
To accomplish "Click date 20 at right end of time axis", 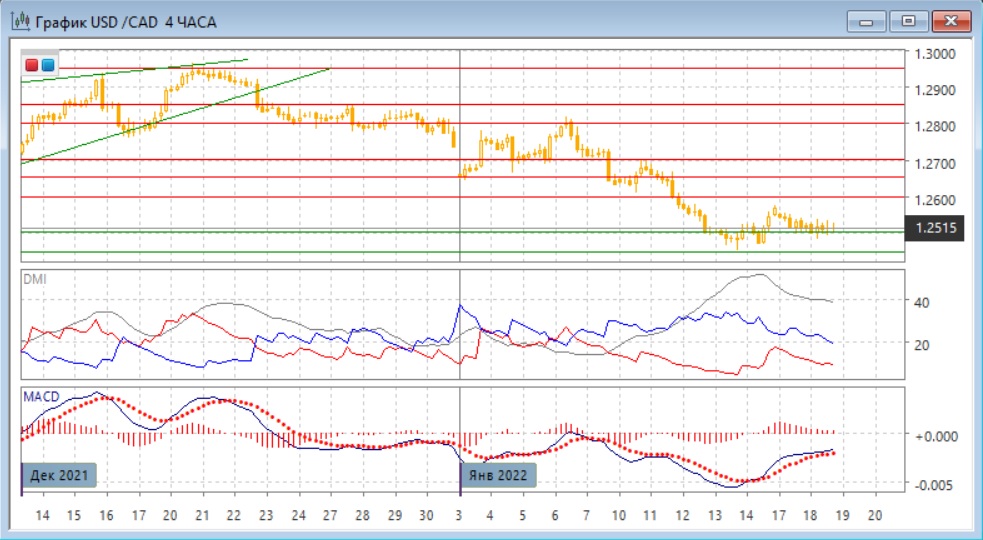I will (x=876, y=514).
